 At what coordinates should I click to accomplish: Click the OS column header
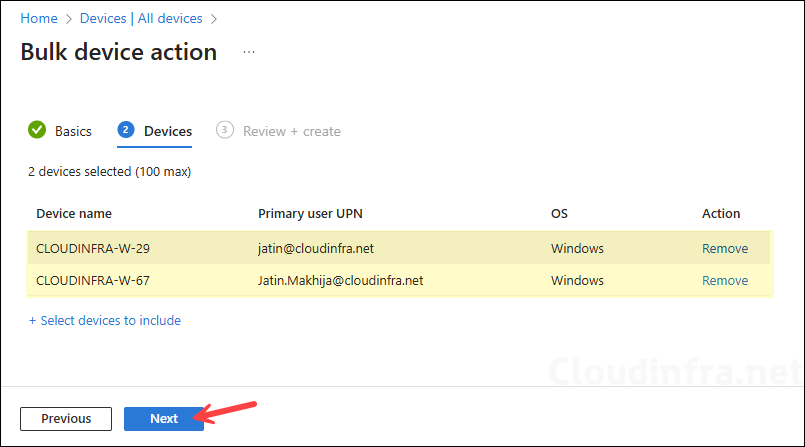(x=559, y=213)
